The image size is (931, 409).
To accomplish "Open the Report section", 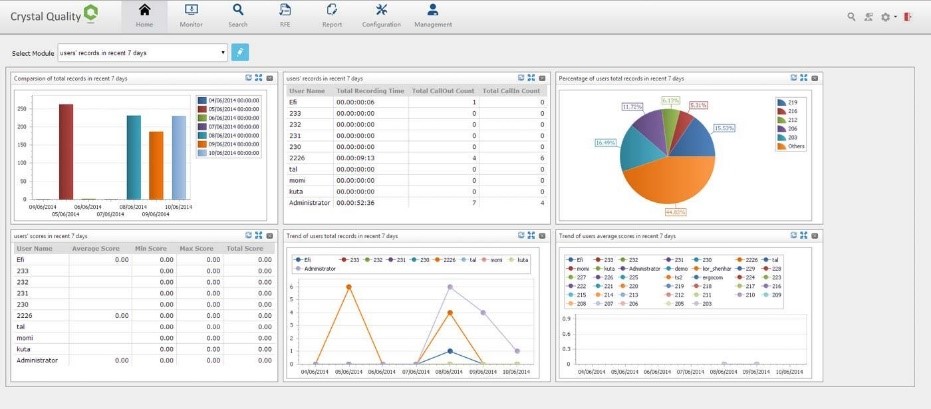I will (331, 15).
